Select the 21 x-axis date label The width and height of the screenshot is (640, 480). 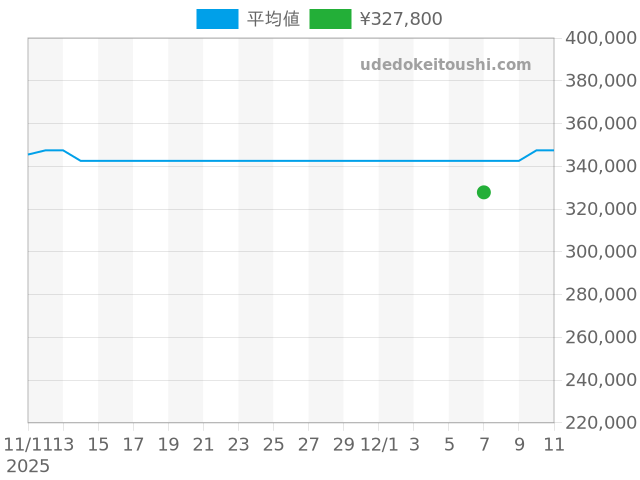click(x=203, y=444)
